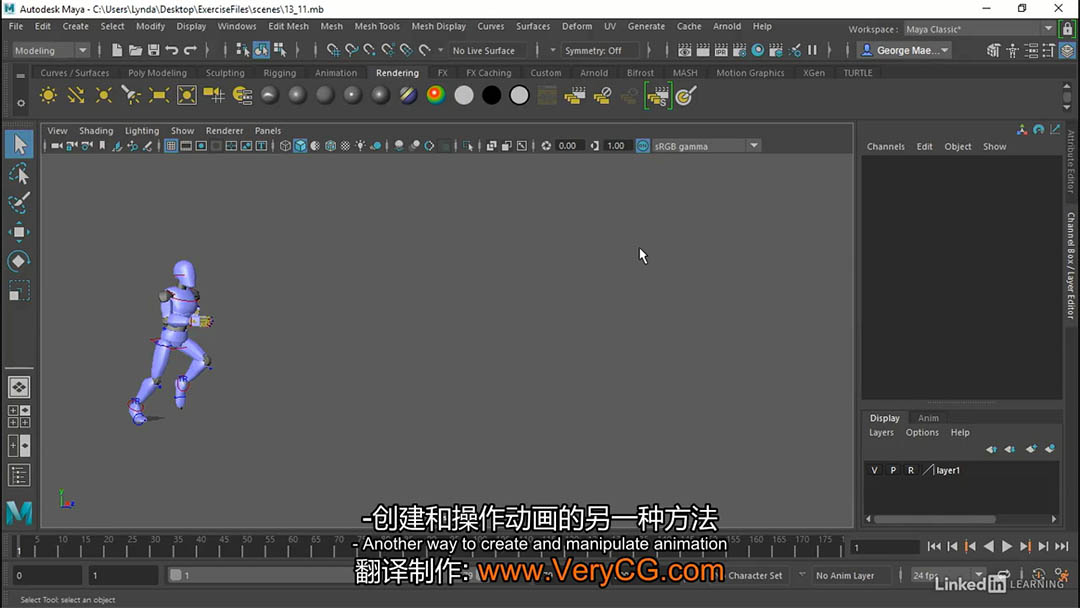Click the Paint selection tool
The width and height of the screenshot is (1080, 608).
[19, 203]
